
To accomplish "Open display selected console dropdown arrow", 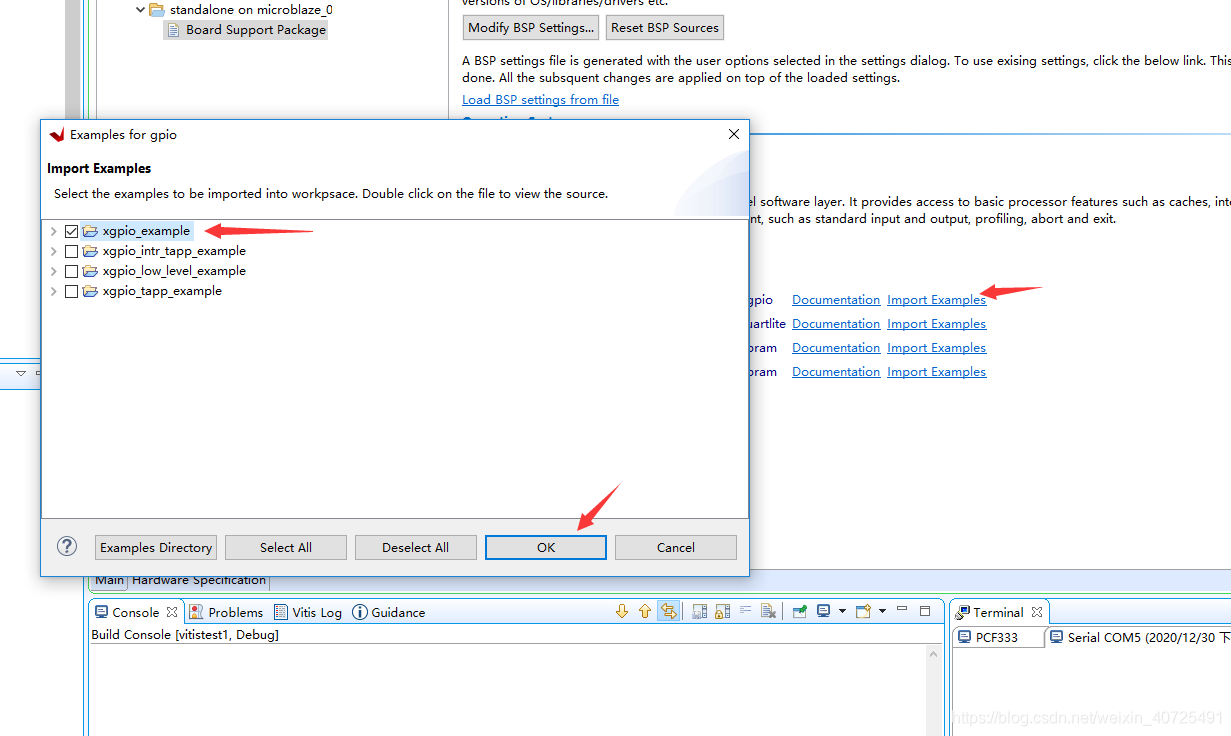I will pyautogui.click(x=842, y=611).
